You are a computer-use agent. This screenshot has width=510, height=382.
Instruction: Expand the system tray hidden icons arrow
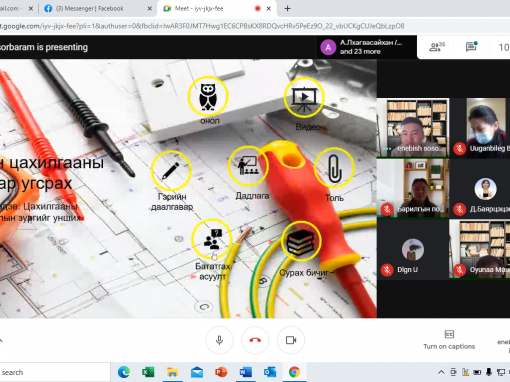(x=441, y=372)
